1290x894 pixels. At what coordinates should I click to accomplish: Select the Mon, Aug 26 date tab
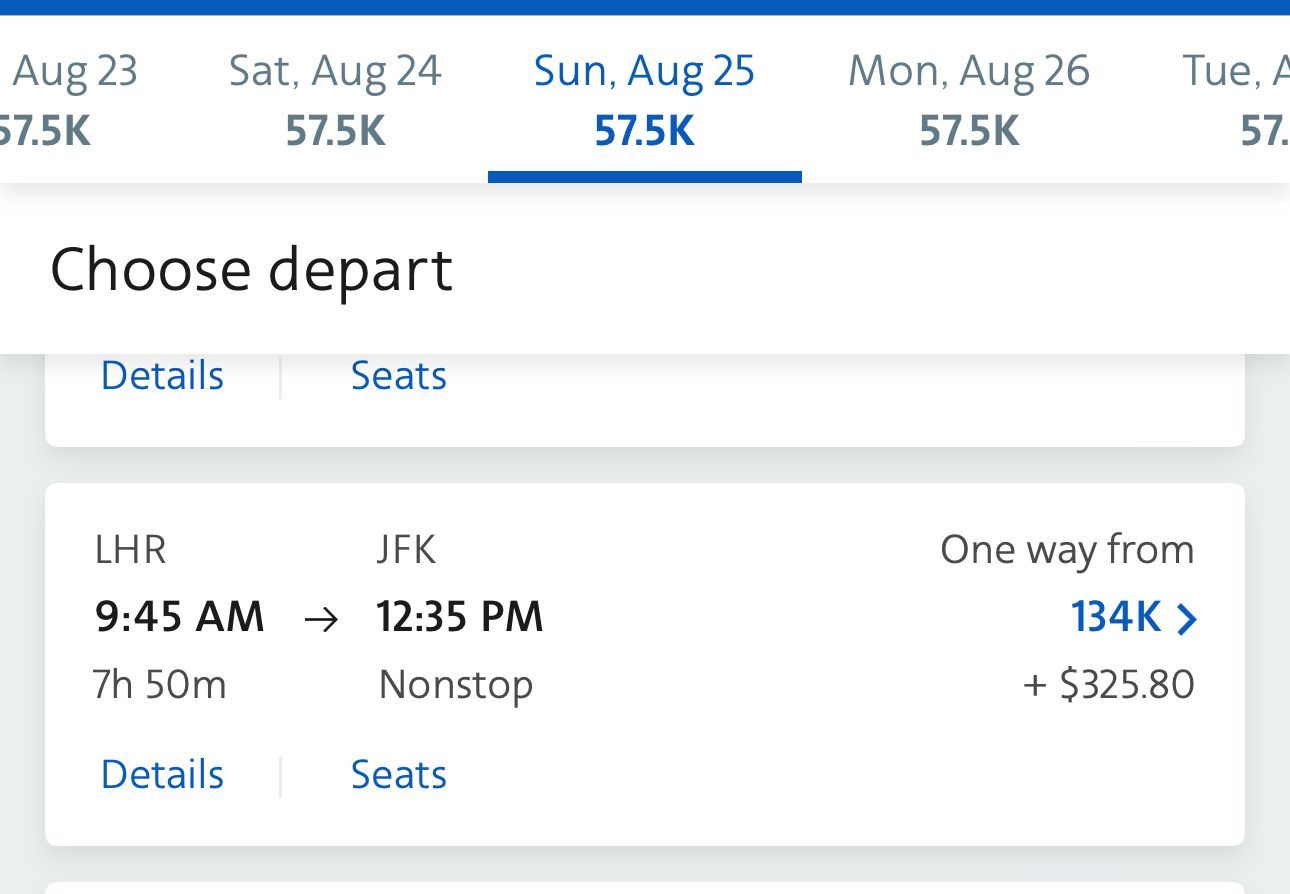pos(968,100)
